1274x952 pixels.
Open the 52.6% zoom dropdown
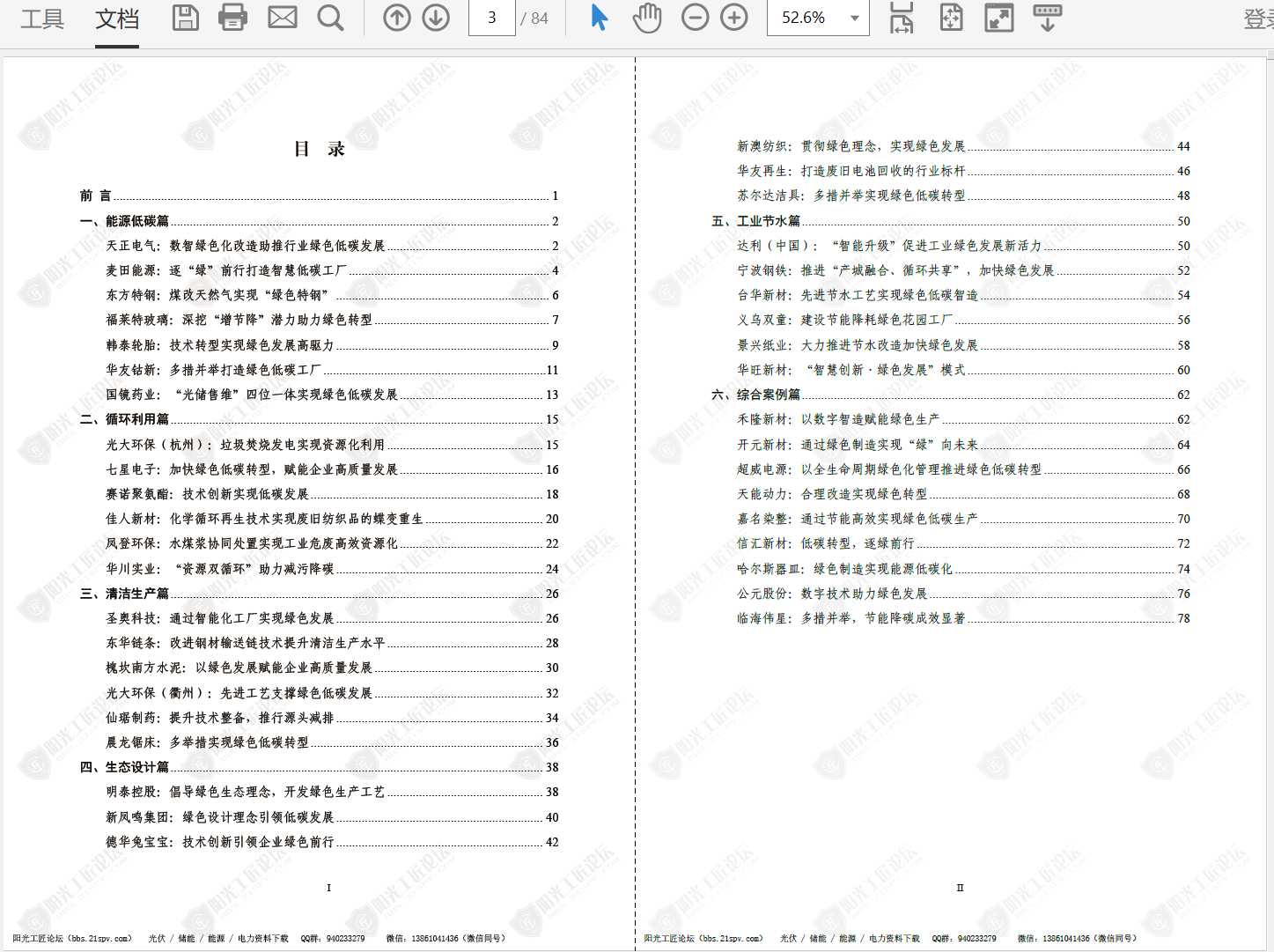(818, 18)
